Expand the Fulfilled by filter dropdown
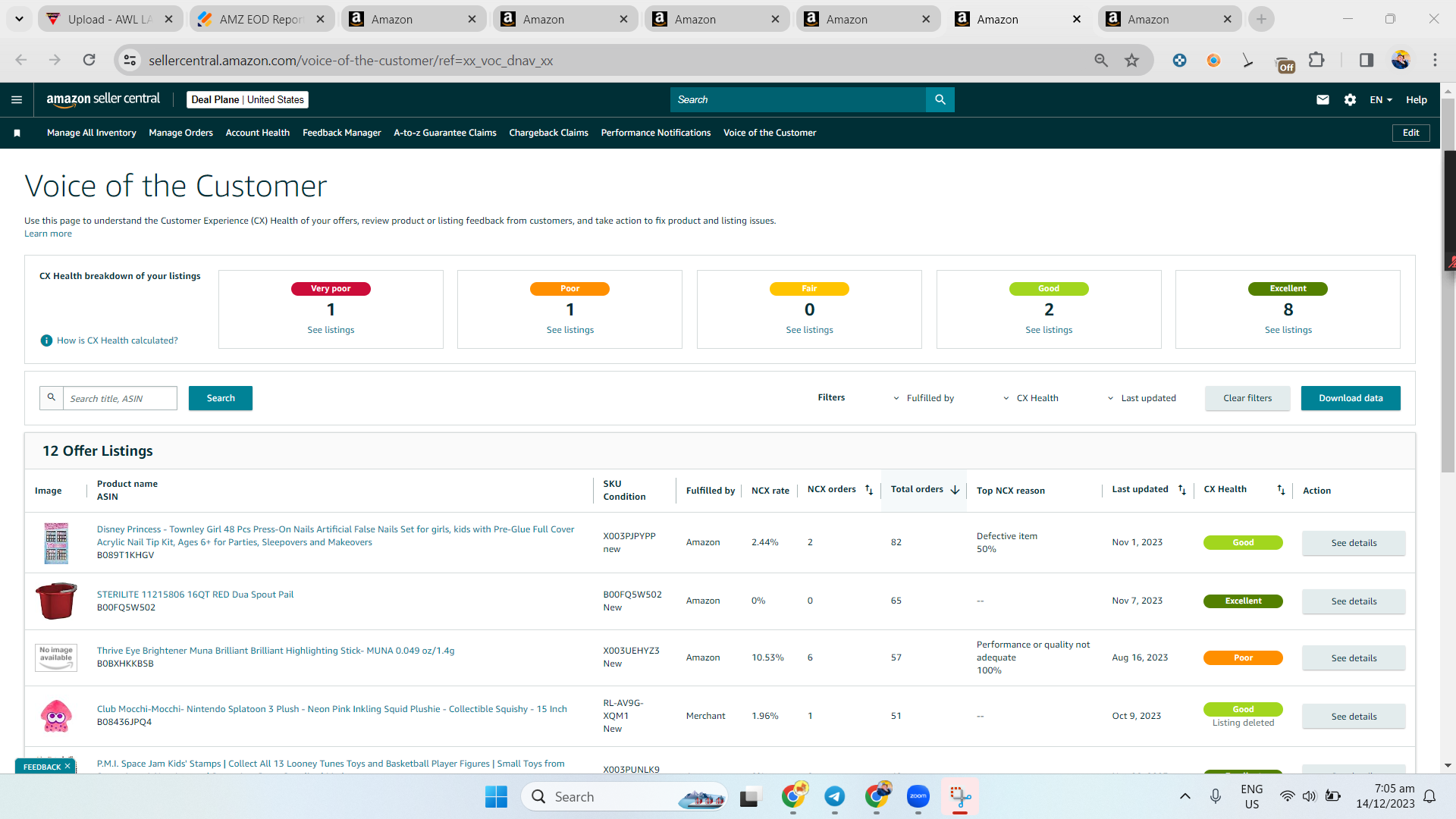The height and width of the screenshot is (819, 1456). tap(924, 398)
